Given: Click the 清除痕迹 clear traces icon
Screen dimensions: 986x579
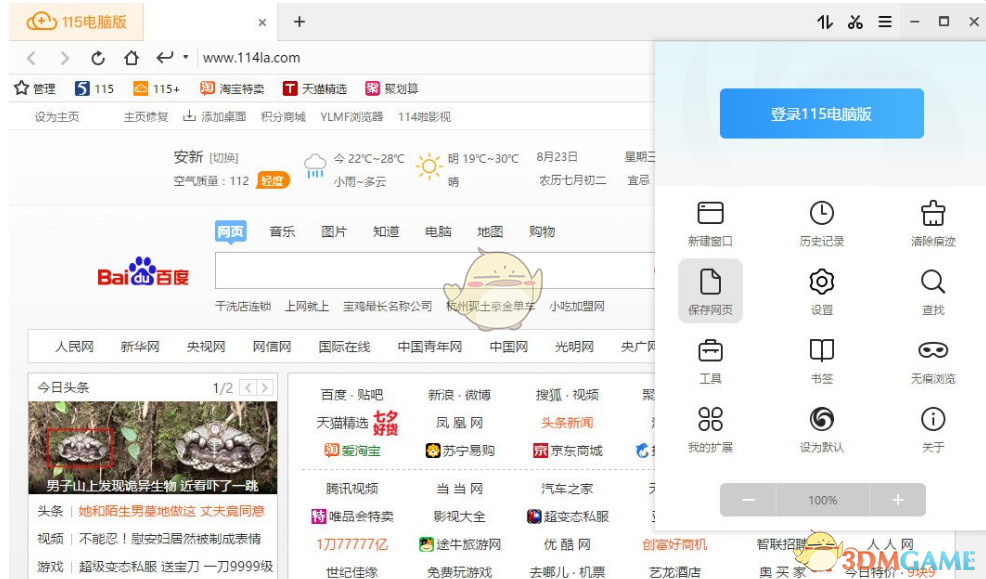Looking at the screenshot, I should pyautogui.click(x=931, y=222).
